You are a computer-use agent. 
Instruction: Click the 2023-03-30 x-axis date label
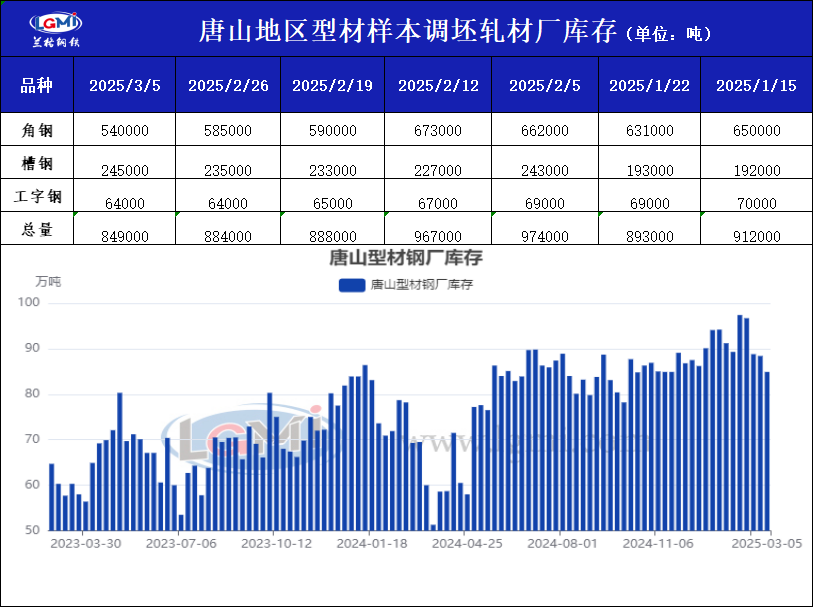pos(86,544)
